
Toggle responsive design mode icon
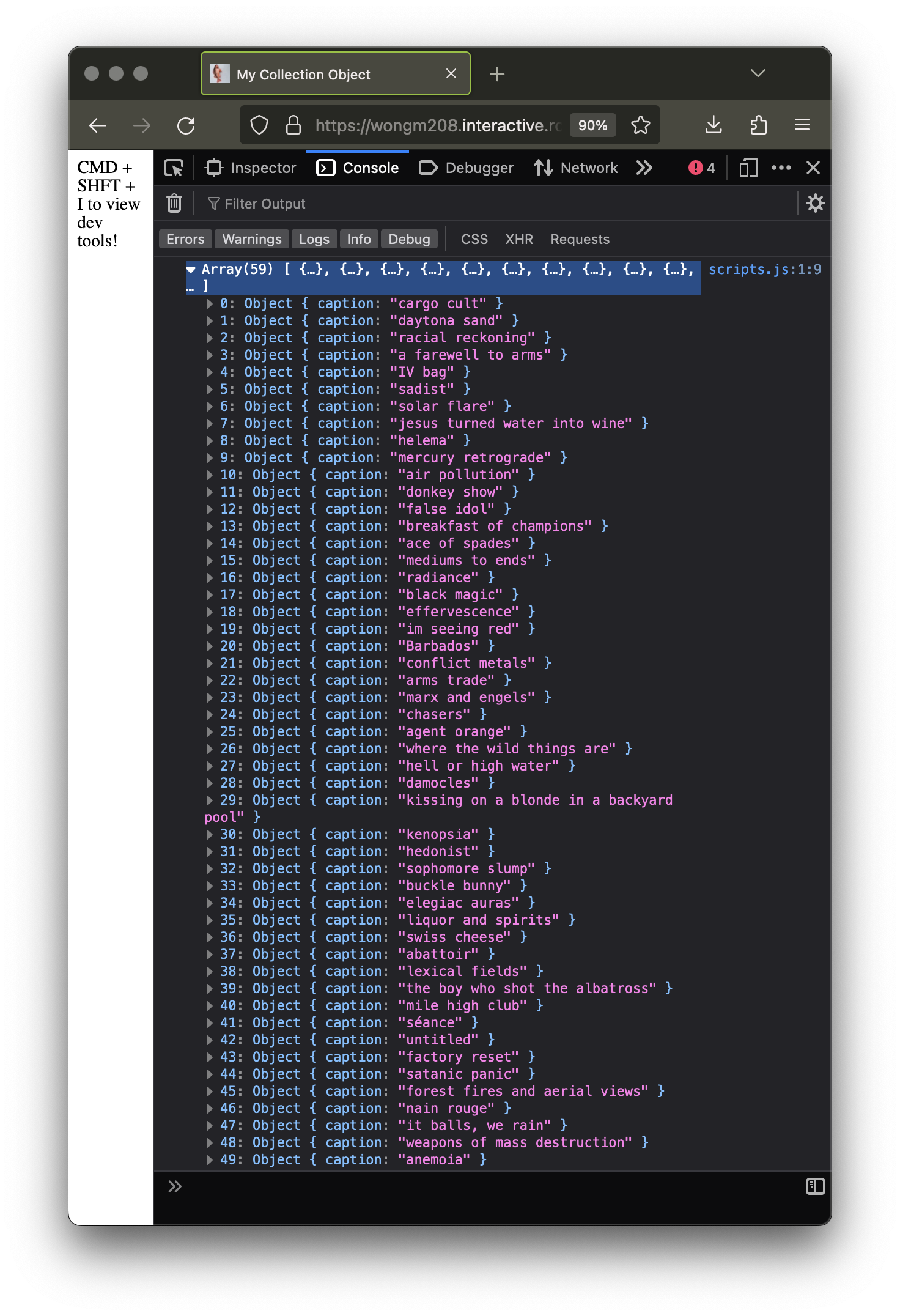tap(748, 168)
